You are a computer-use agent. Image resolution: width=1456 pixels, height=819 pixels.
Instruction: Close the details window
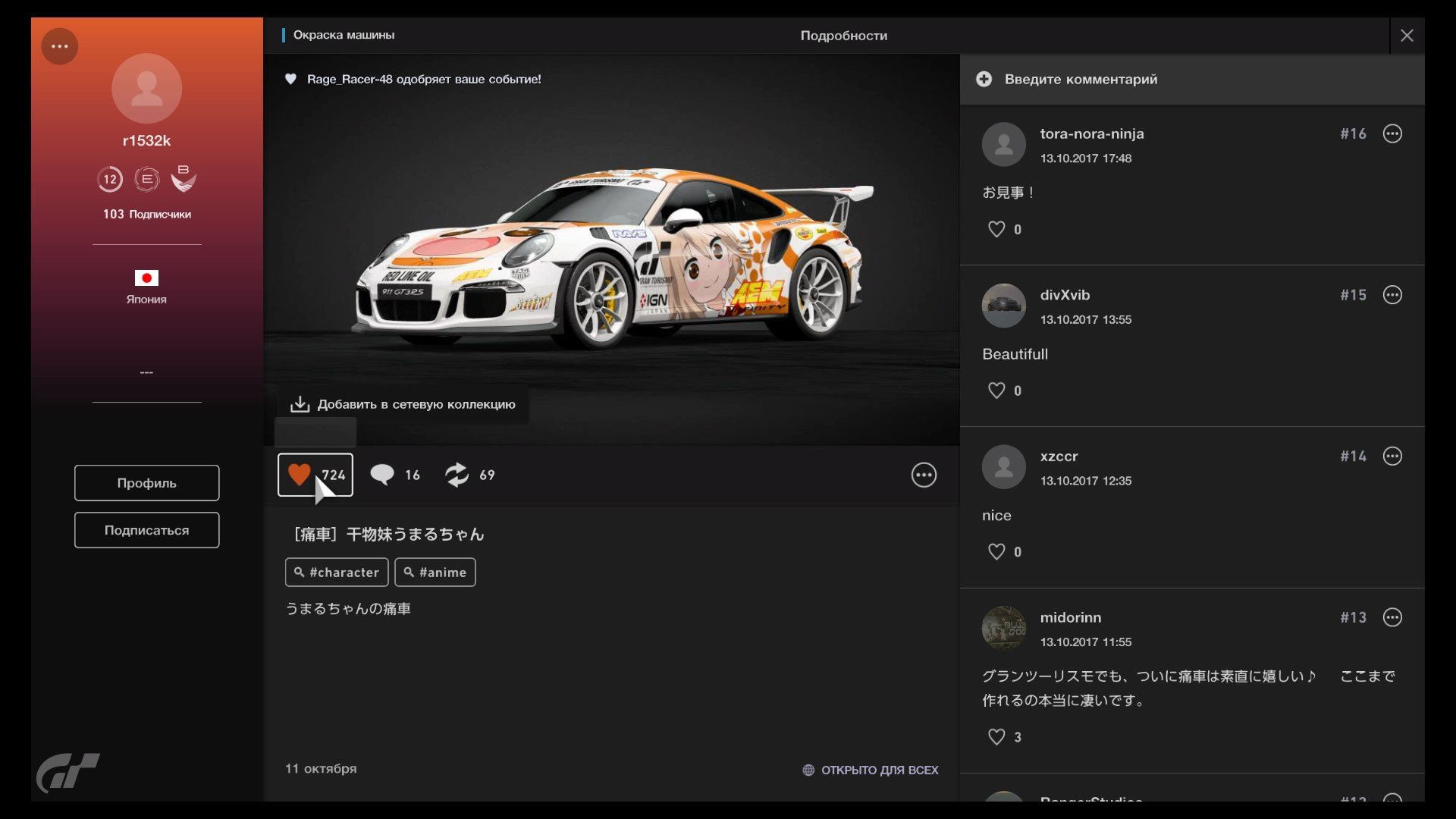coord(1407,36)
